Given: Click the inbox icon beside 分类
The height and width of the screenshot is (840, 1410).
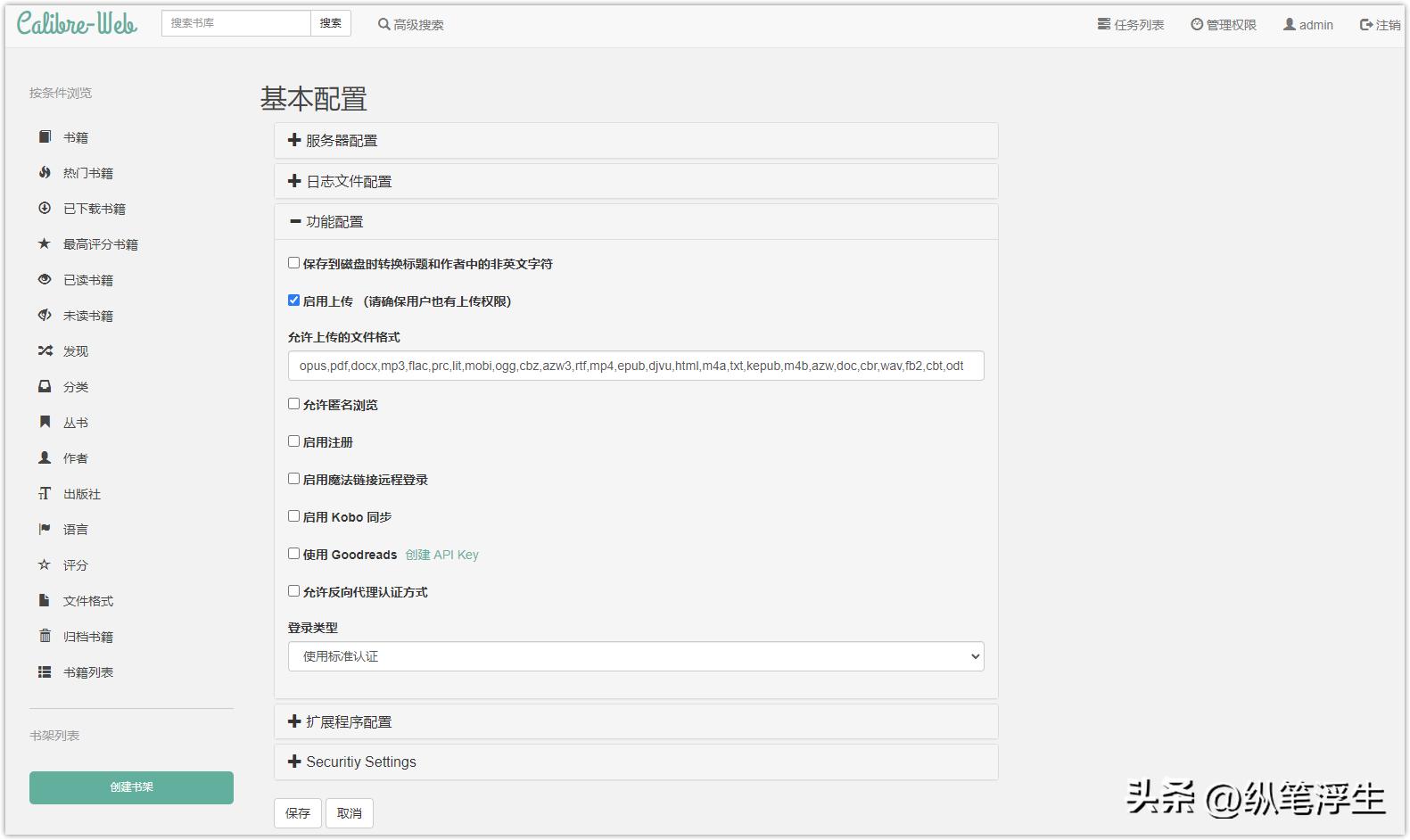Looking at the screenshot, I should (45, 386).
